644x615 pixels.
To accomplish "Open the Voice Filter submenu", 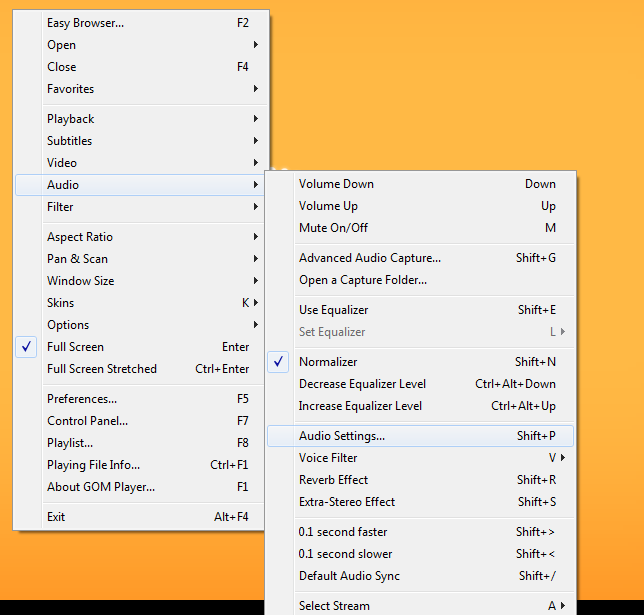I will click(328, 458).
